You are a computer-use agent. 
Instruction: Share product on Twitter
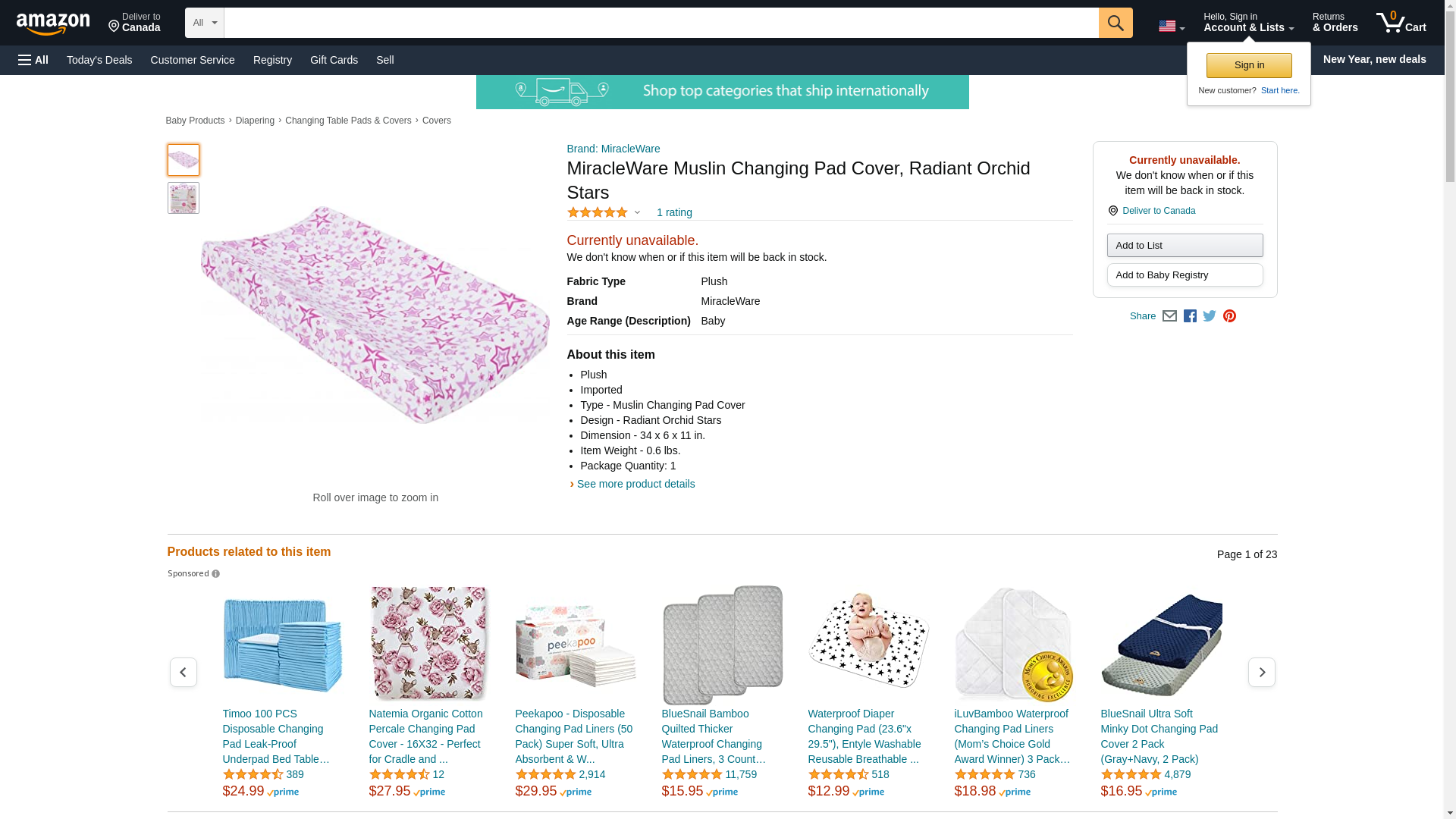pyautogui.click(x=1210, y=316)
